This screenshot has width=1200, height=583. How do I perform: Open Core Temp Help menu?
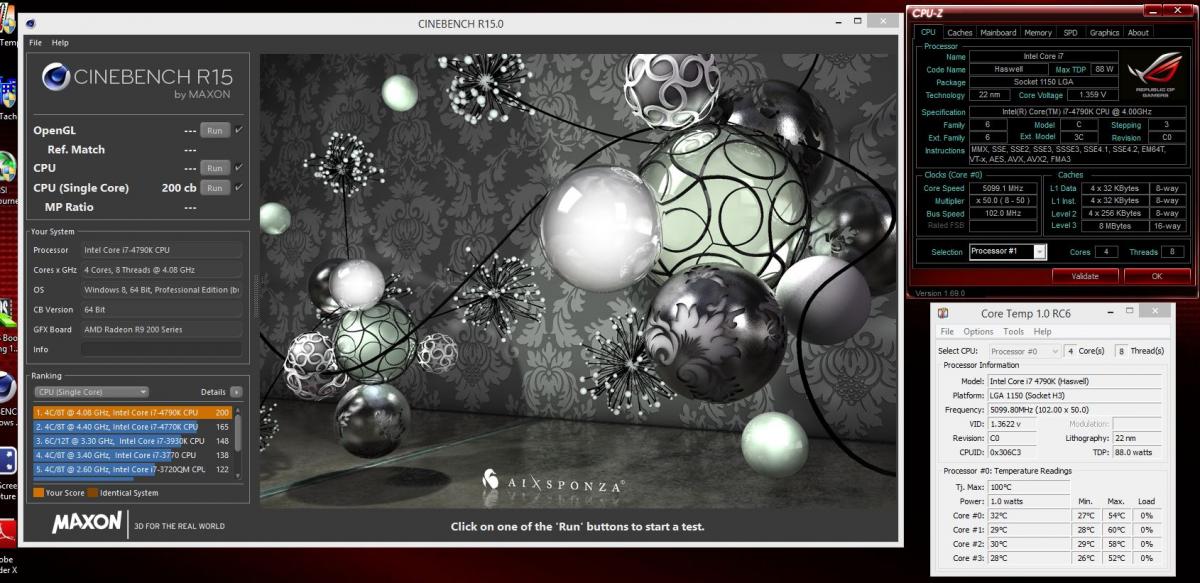point(1043,332)
